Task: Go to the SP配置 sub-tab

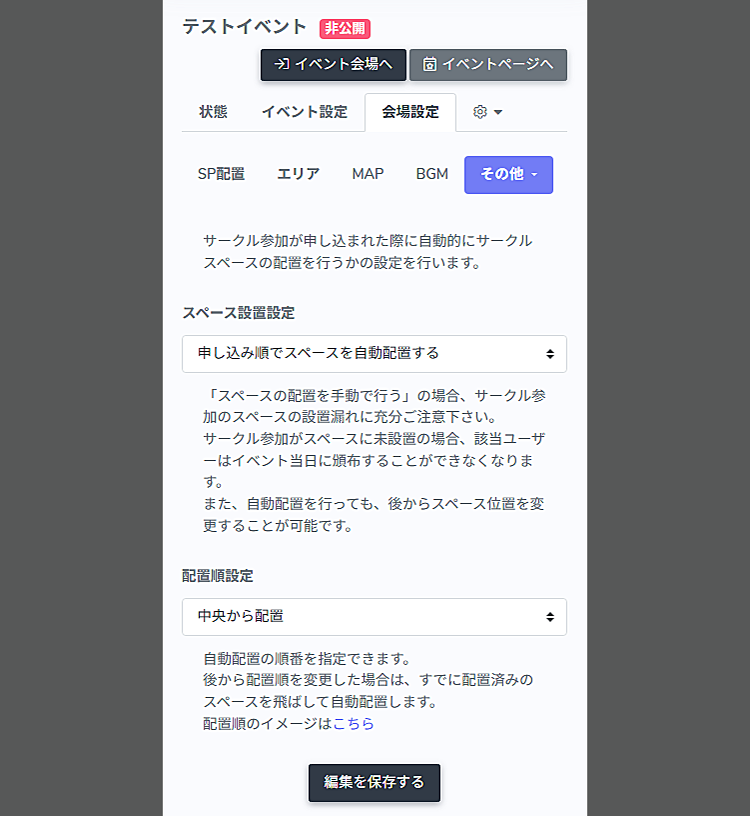Action: [221, 174]
